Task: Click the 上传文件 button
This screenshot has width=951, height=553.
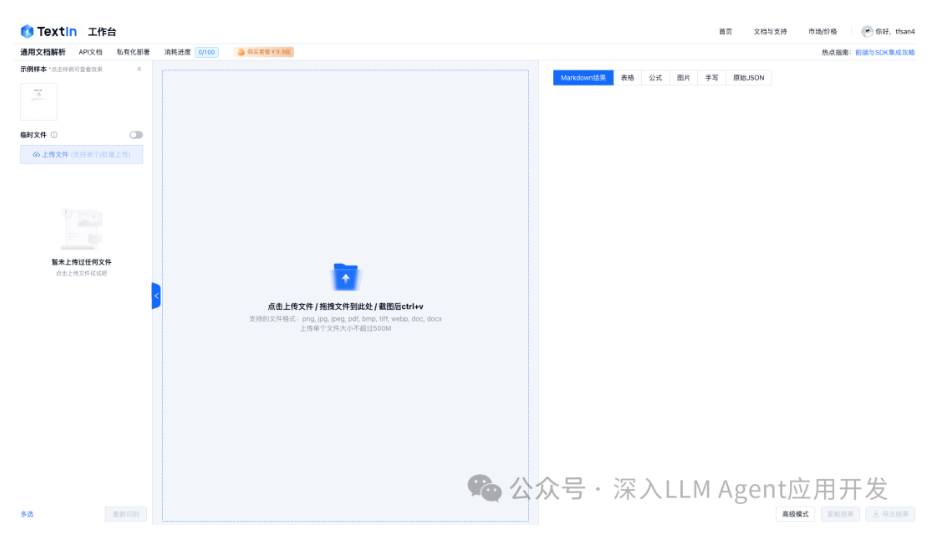Action: point(81,155)
